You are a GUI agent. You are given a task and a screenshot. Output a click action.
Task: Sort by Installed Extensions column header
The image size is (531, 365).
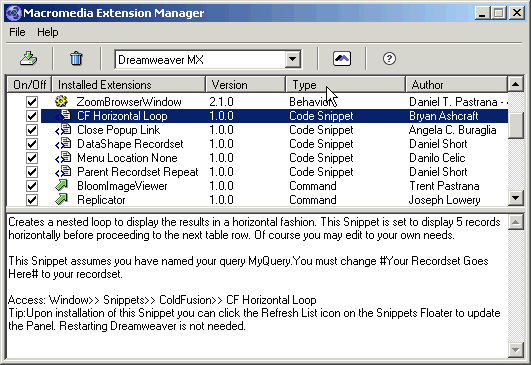click(129, 84)
